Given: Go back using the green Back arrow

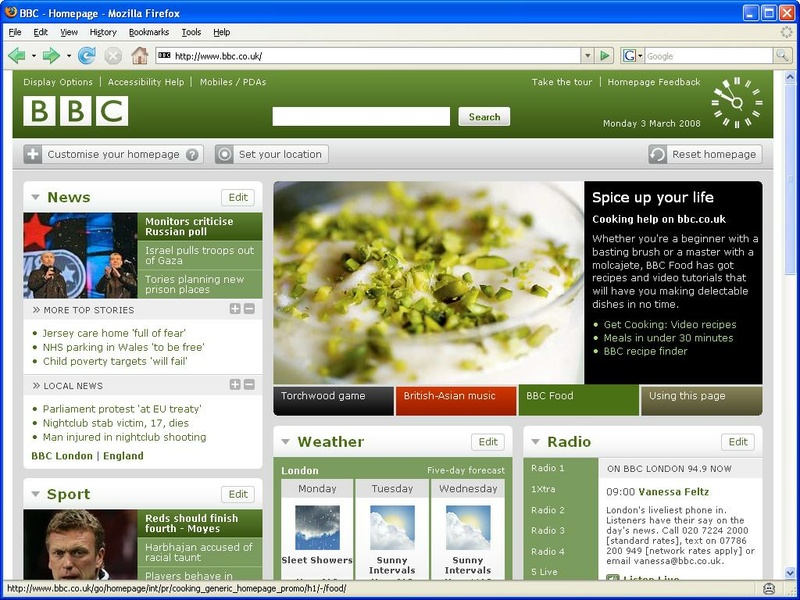Looking at the screenshot, I should tap(17, 56).
